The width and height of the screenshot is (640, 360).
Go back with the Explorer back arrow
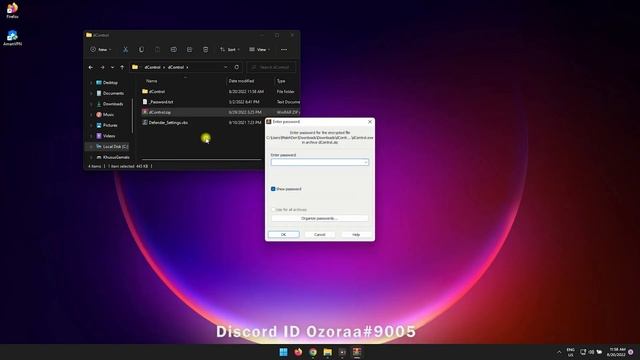[91, 67]
